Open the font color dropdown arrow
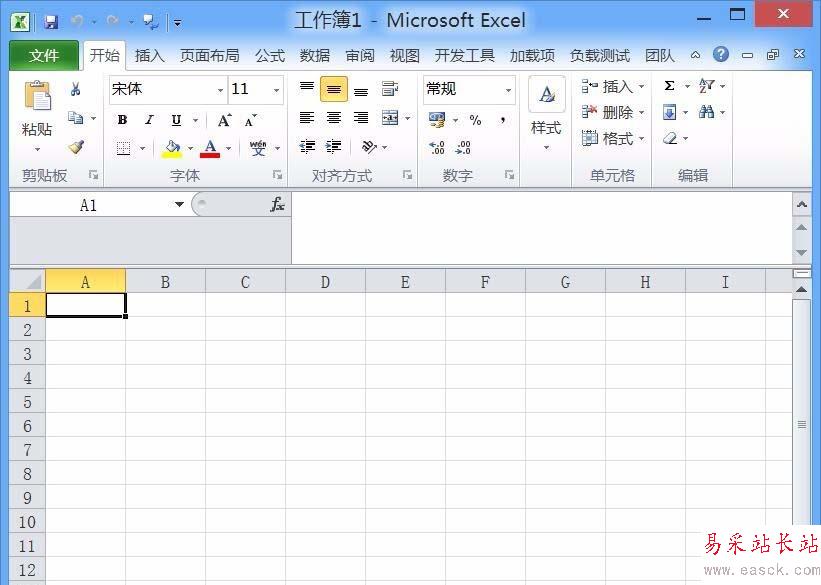The height and width of the screenshot is (585, 821). click(x=228, y=148)
